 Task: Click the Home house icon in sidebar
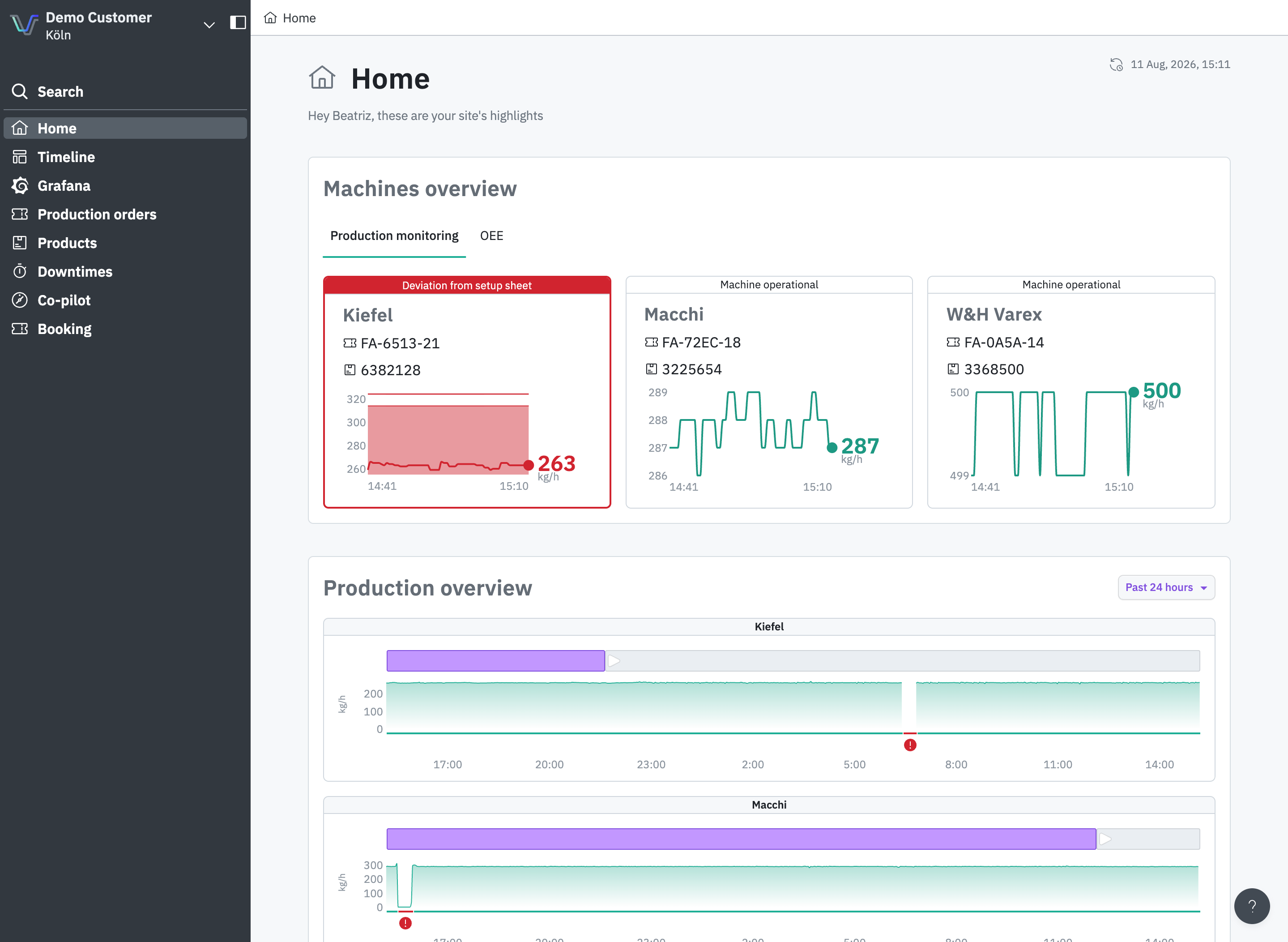point(20,128)
